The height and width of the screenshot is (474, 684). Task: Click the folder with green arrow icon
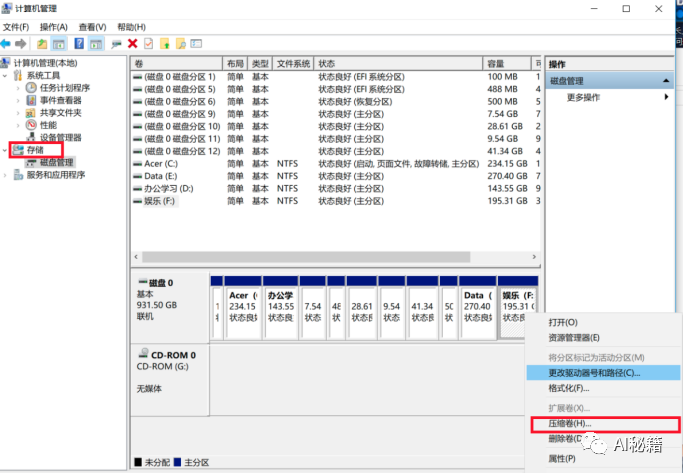(164, 44)
